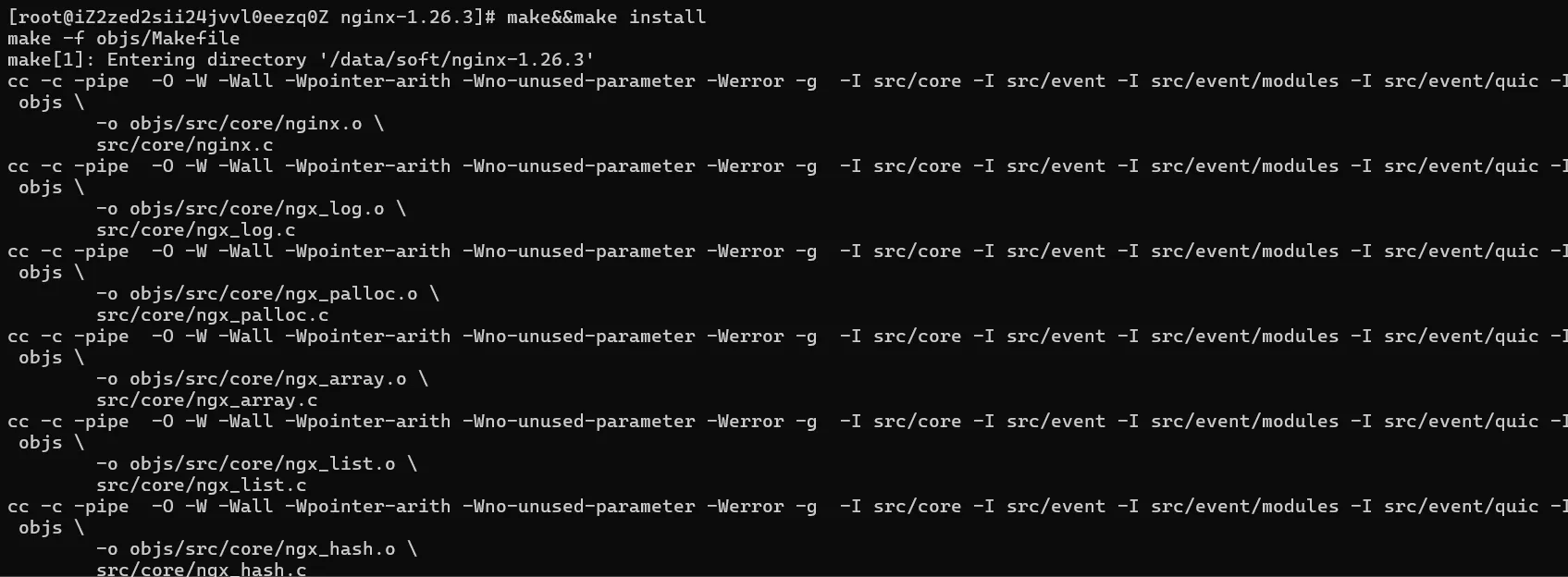Click the src/core/ngx_list.c line
The height and width of the screenshot is (577, 1568).
[202, 485]
